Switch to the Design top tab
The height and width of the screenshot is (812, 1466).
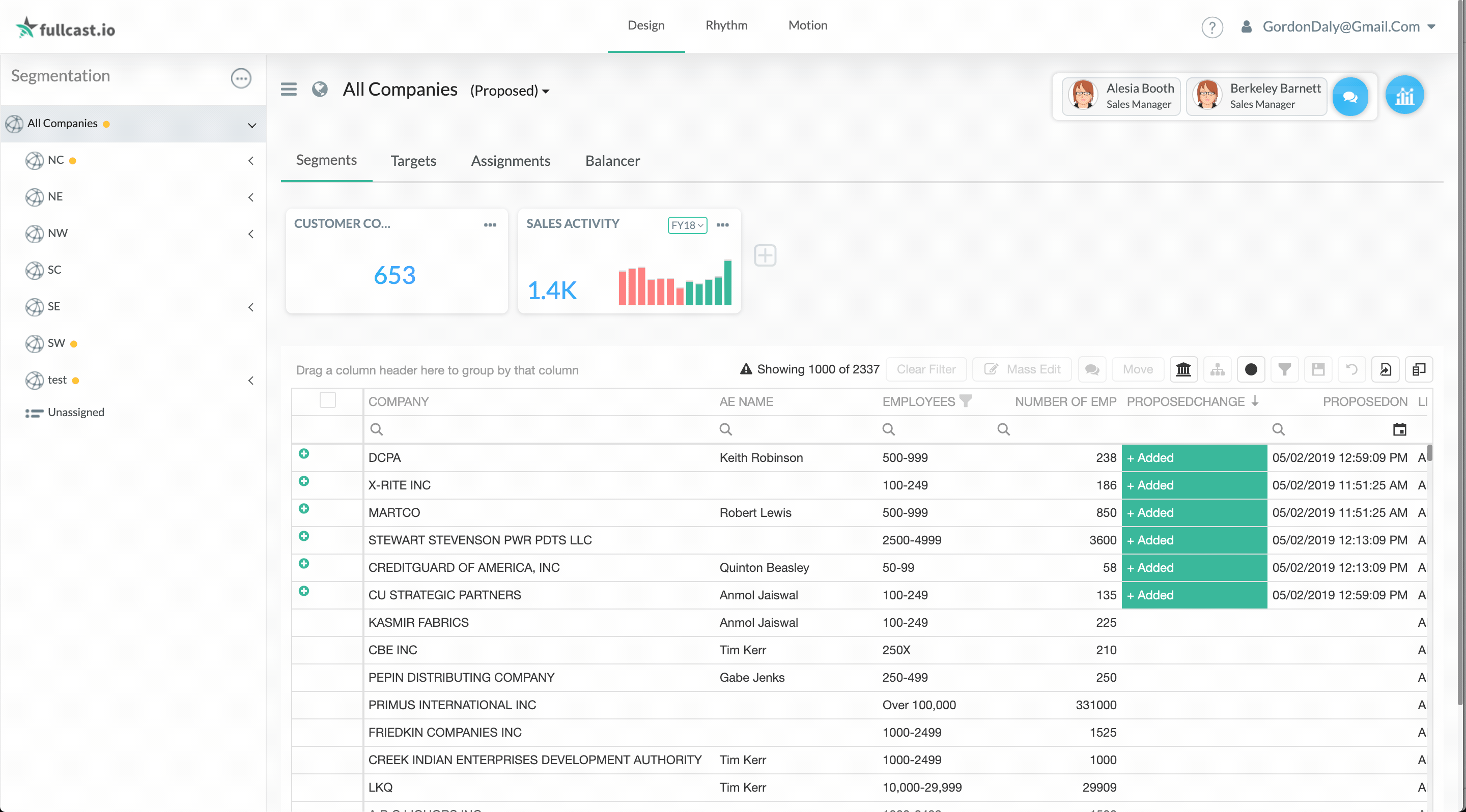coord(646,25)
